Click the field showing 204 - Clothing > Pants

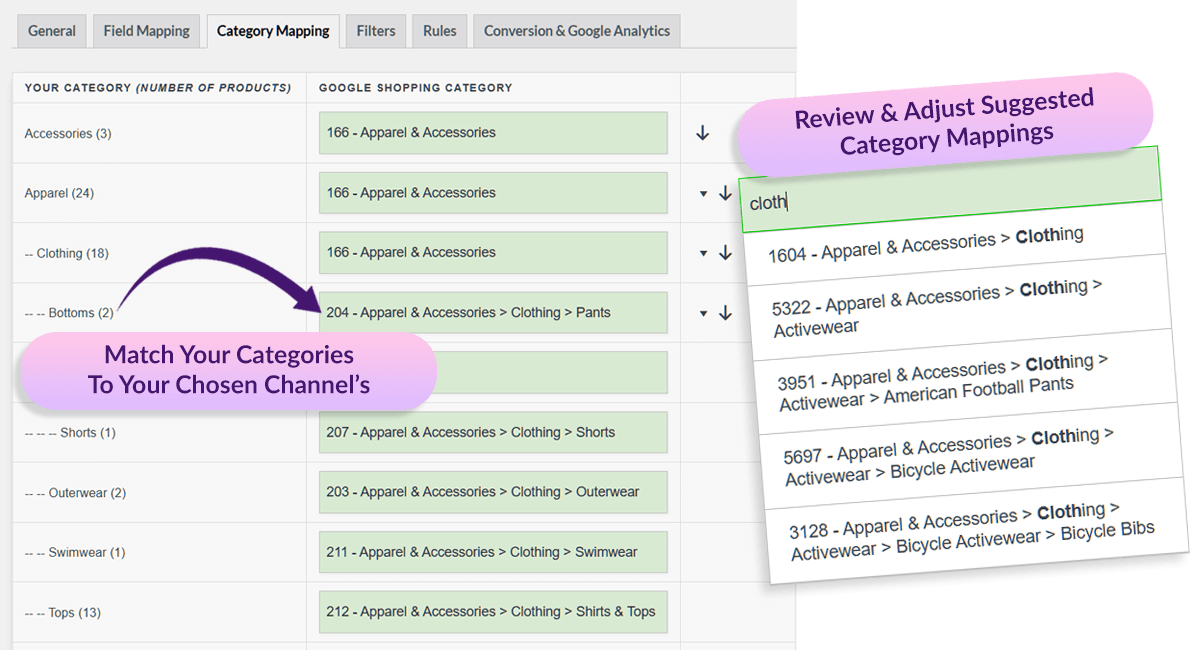tap(493, 313)
